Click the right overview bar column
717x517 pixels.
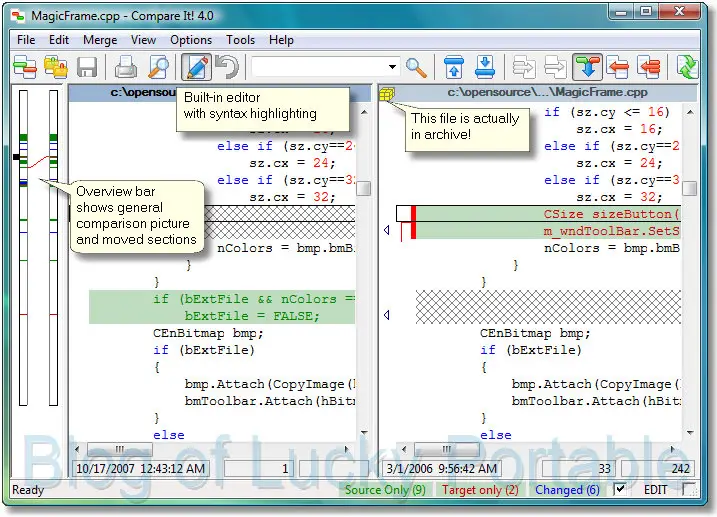coord(54,248)
